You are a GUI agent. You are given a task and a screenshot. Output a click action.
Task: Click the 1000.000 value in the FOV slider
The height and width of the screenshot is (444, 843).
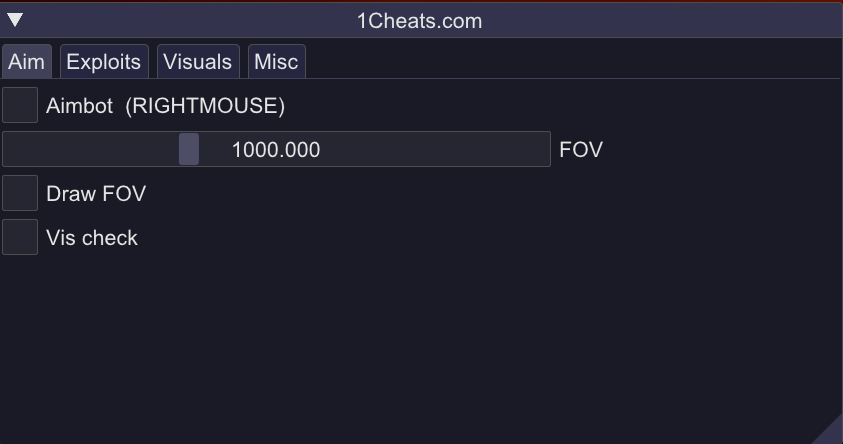tap(276, 150)
